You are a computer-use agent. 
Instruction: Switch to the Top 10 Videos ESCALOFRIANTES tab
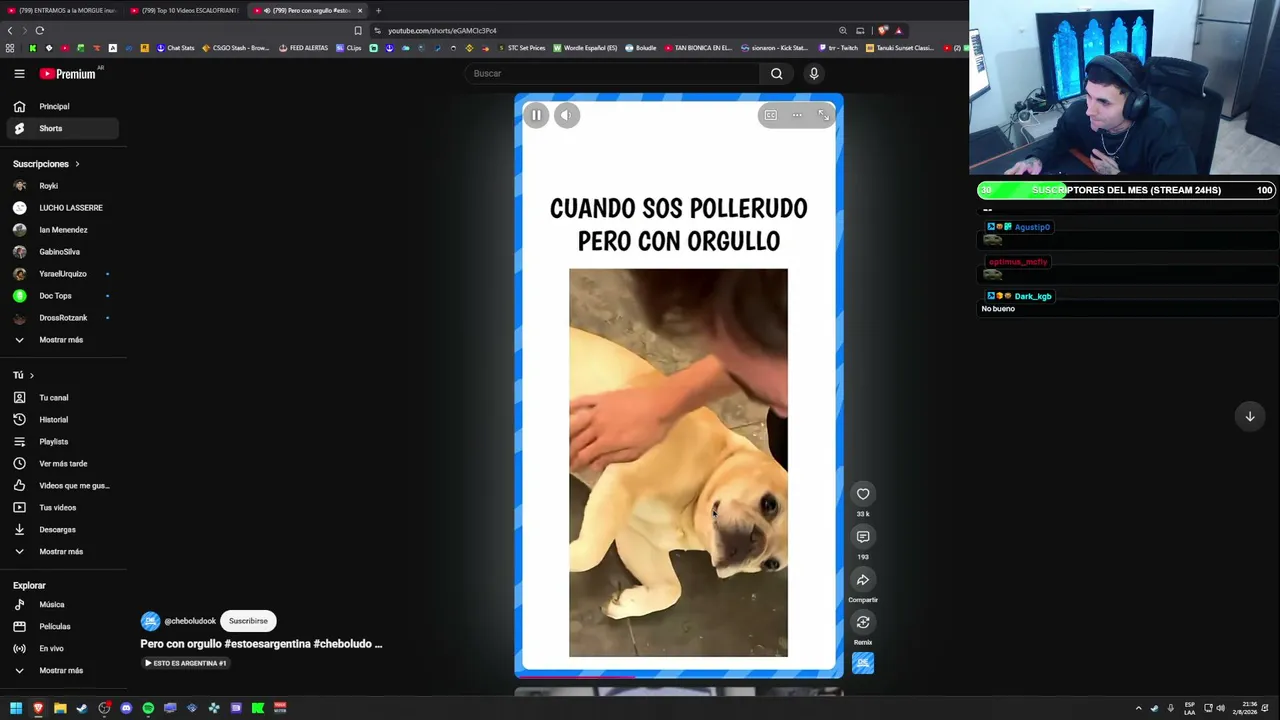click(184, 10)
